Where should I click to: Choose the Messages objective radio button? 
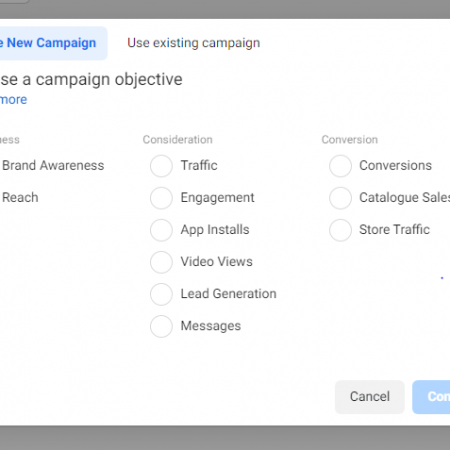tap(161, 326)
